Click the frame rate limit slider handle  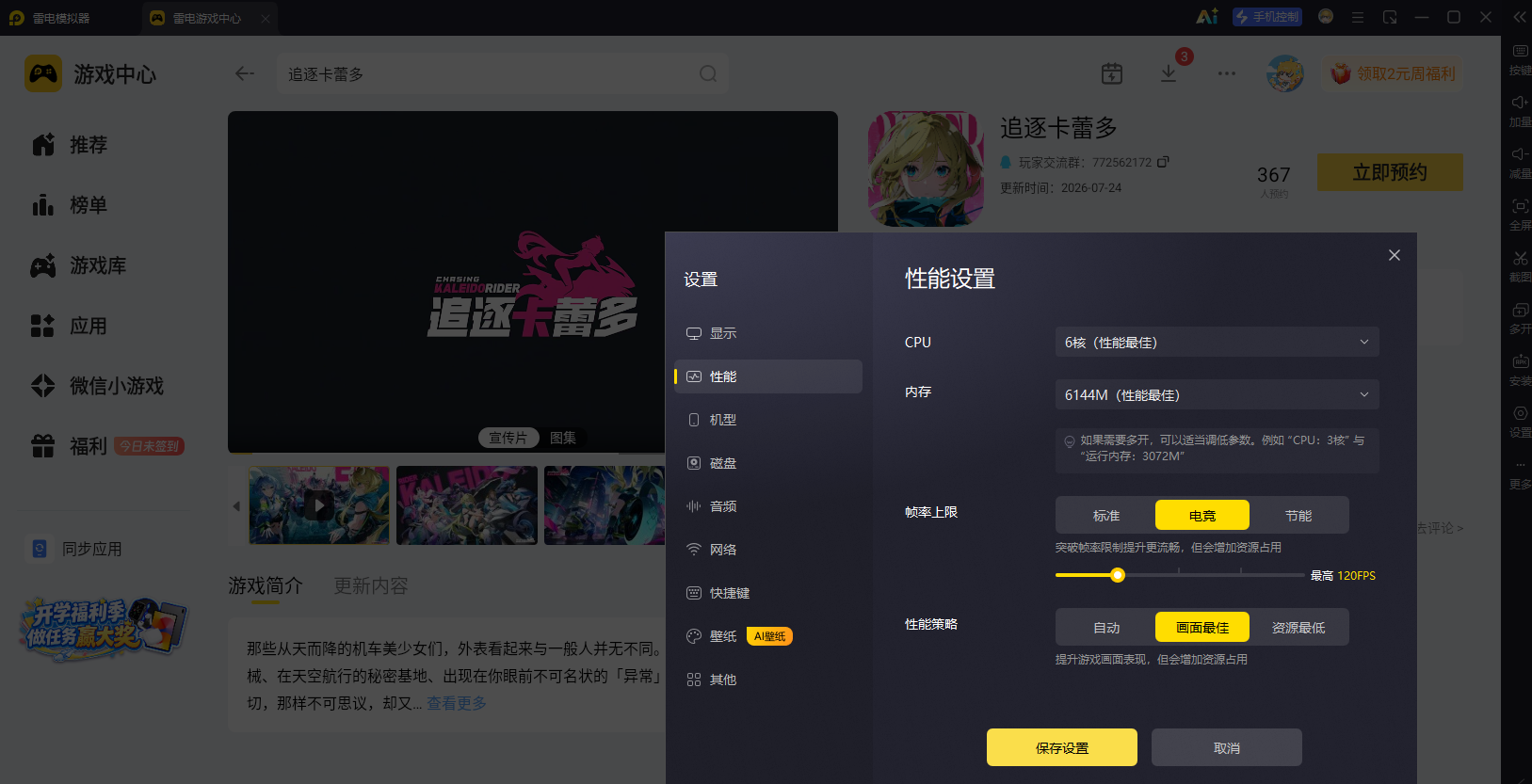pyautogui.click(x=1118, y=575)
